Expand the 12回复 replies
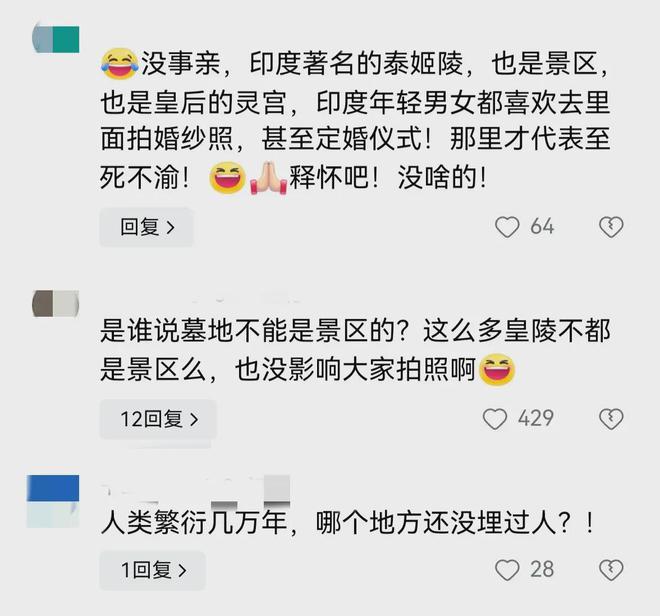The height and width of the screenshot is (616, 660). (x=158, y=419)
